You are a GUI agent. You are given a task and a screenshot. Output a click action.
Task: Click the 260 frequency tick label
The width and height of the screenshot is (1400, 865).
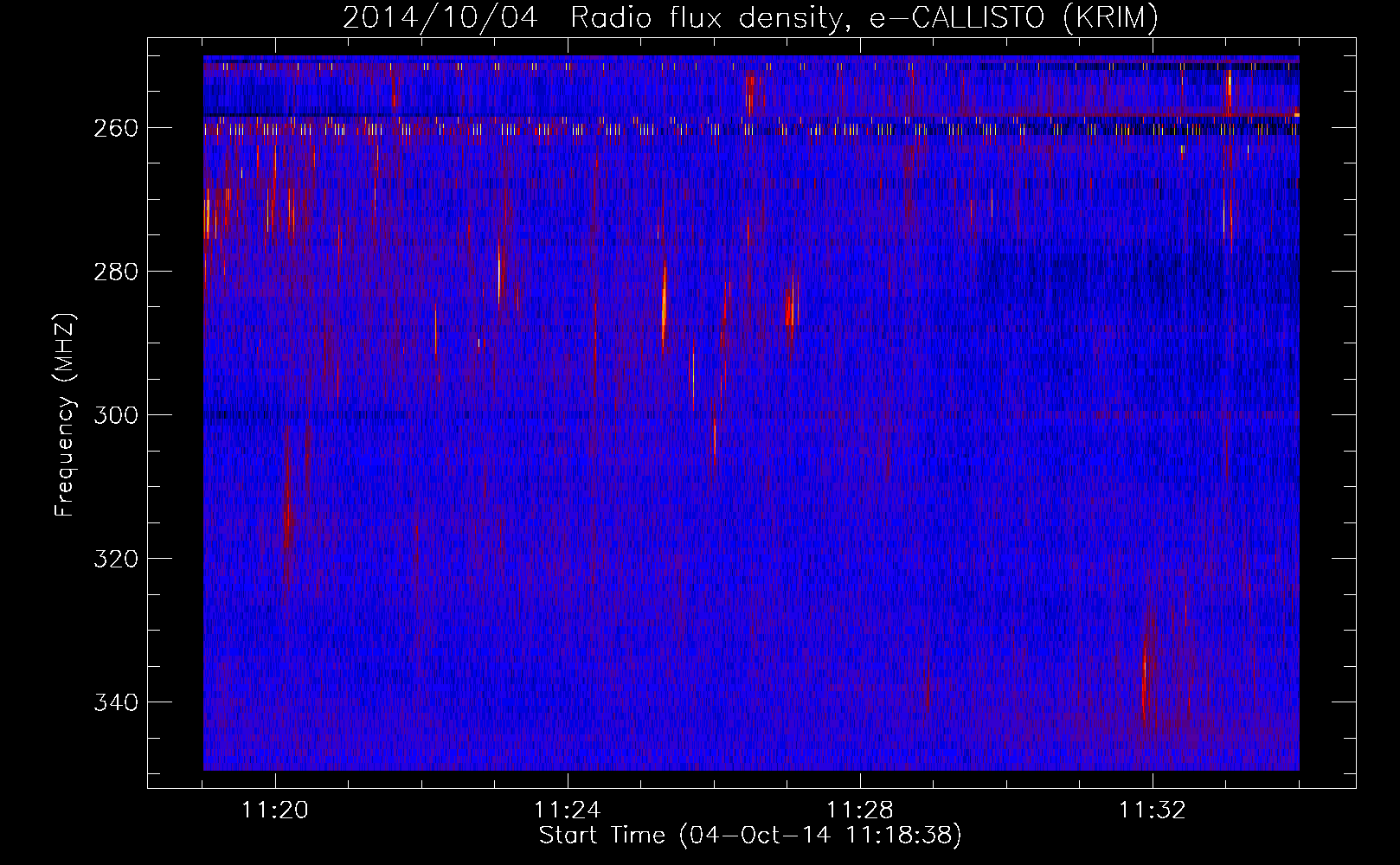(115, 128)
